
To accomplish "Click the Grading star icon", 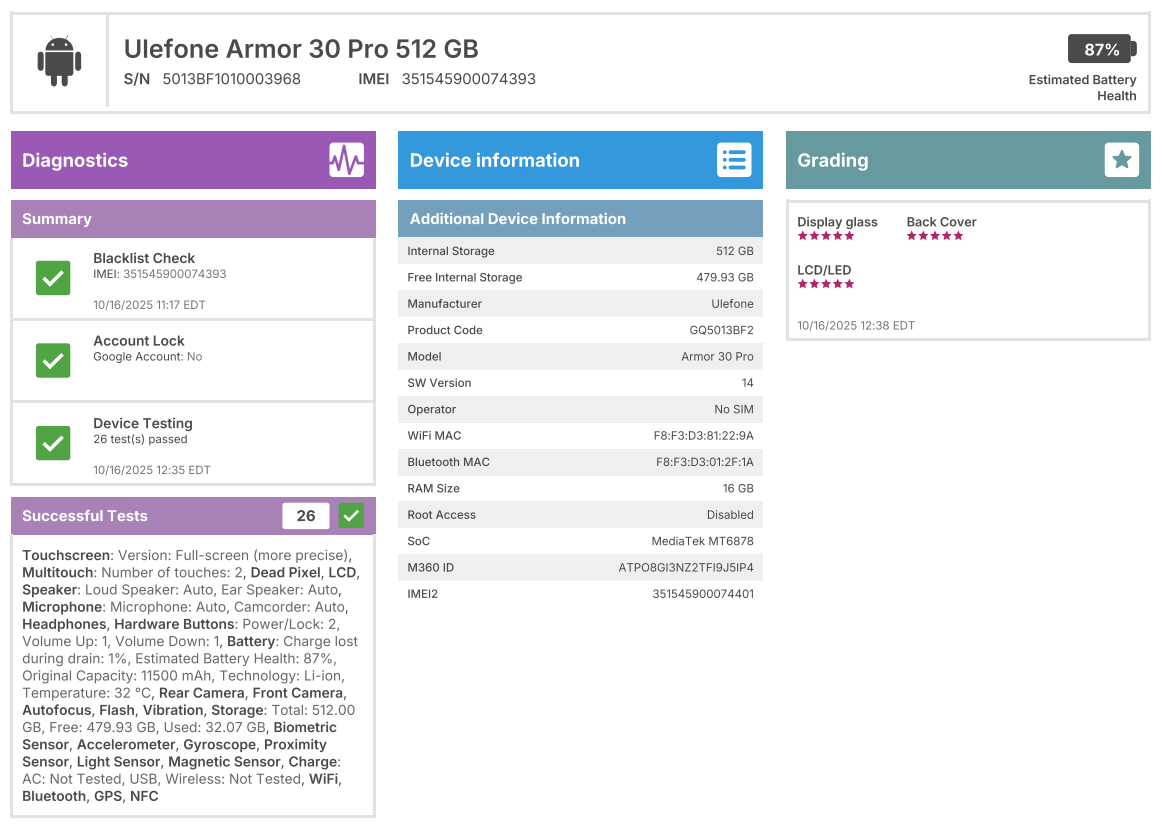I will pyautogui.click(x=1121, y=160).
